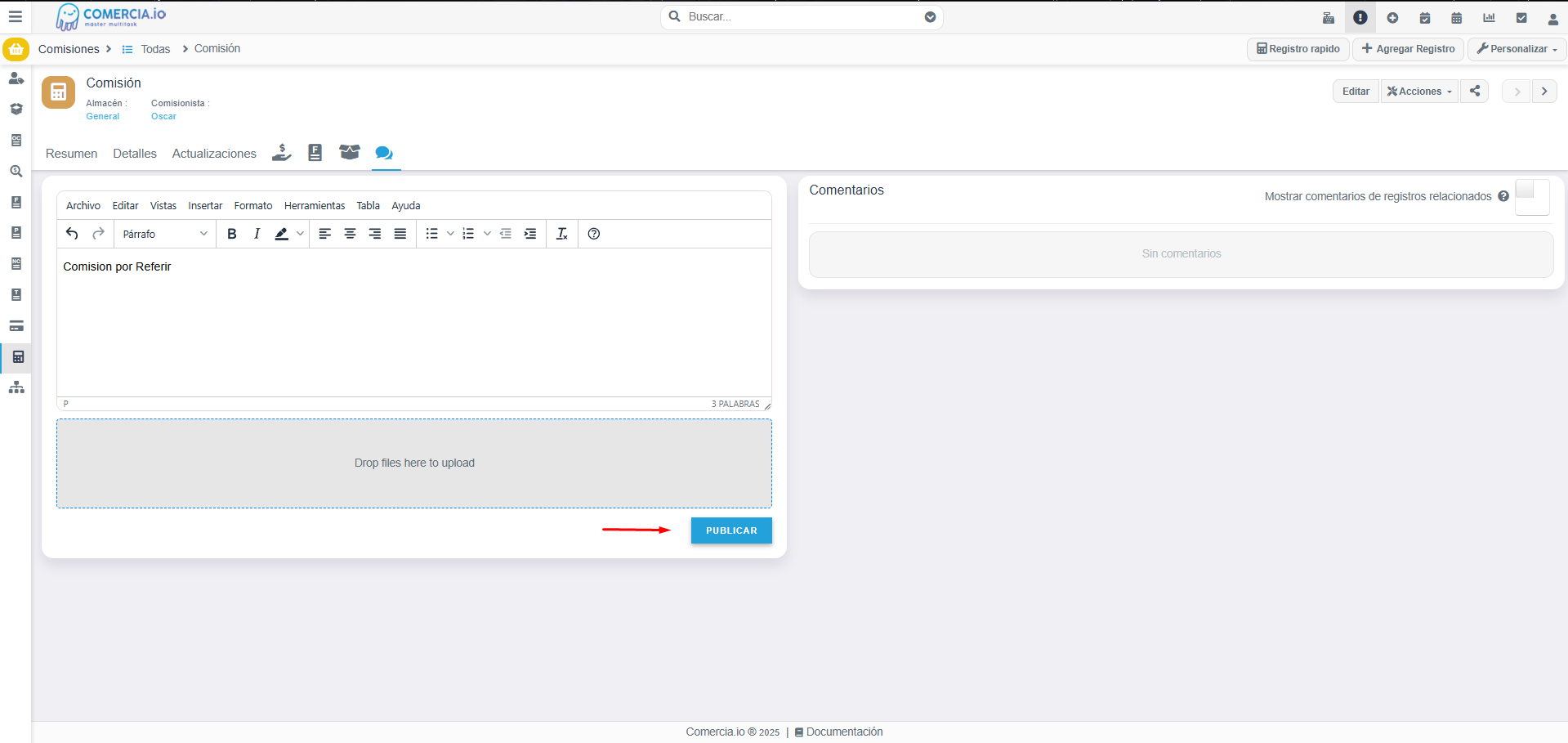The width and height of the screenshot is (1568, 743).
Task: Justify text in editor
Action: (x=400, y=234)
